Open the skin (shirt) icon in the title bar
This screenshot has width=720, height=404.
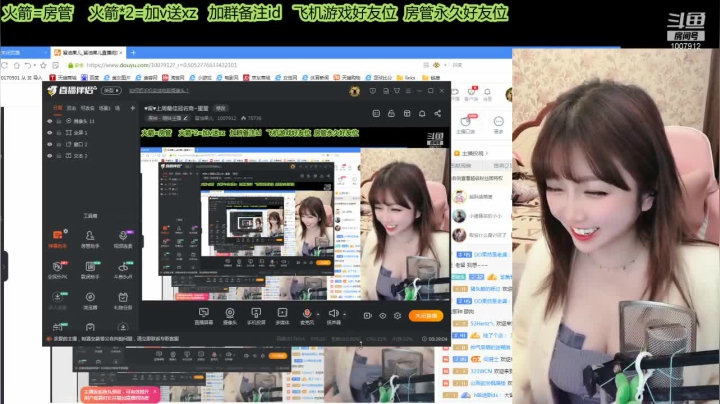[397, 91]
